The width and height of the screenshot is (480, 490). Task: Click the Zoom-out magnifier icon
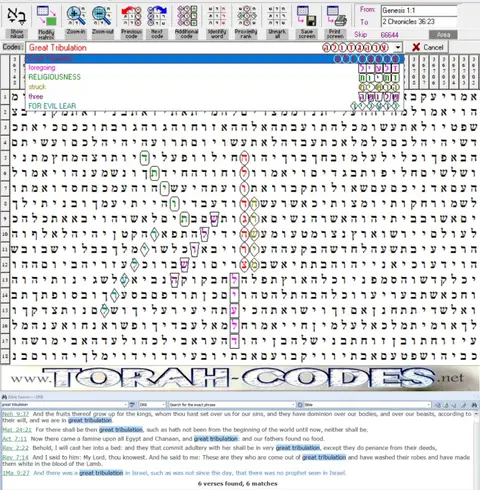(x=102, y=15)
